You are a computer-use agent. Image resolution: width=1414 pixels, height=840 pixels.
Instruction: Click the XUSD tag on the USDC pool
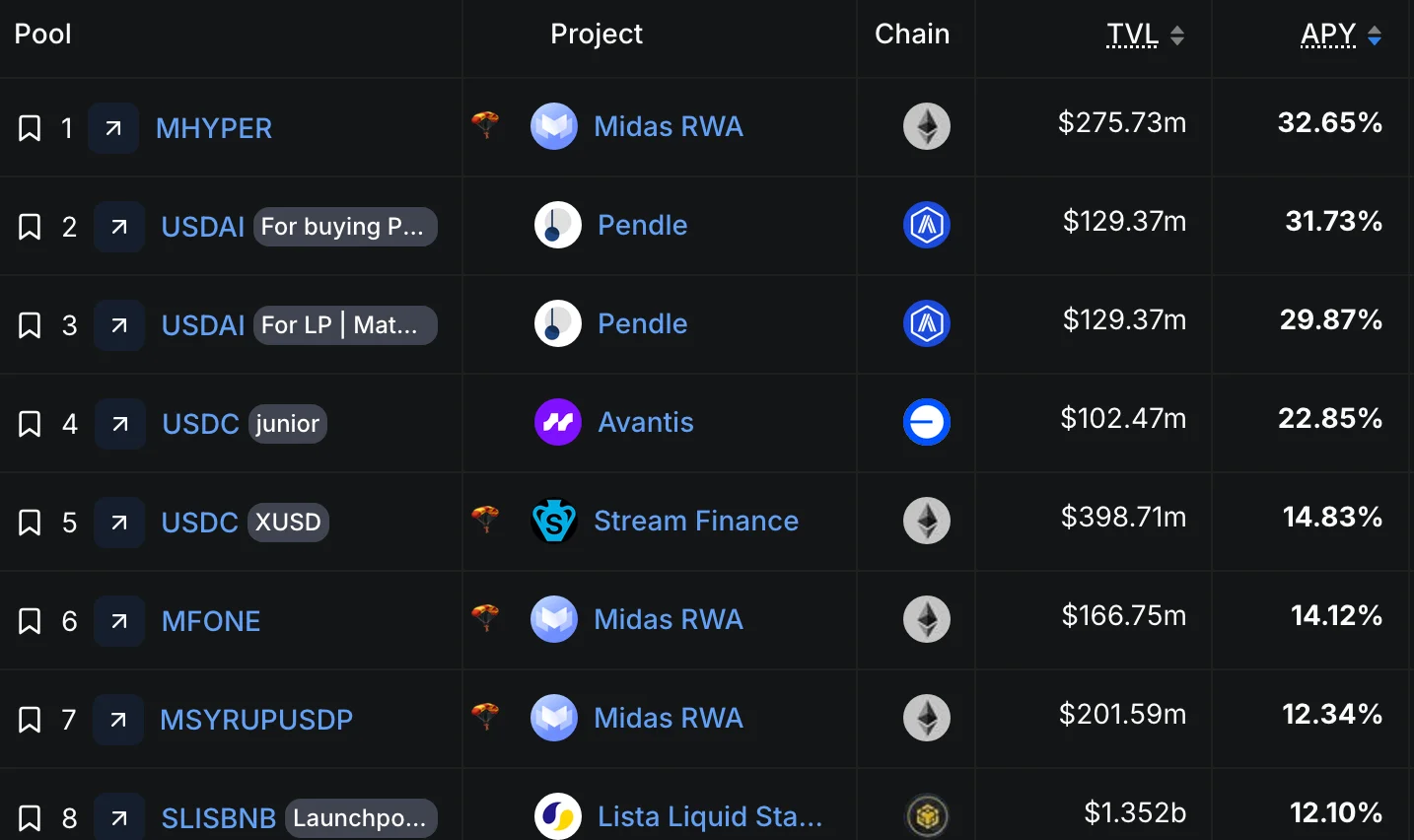pos(288,523)
